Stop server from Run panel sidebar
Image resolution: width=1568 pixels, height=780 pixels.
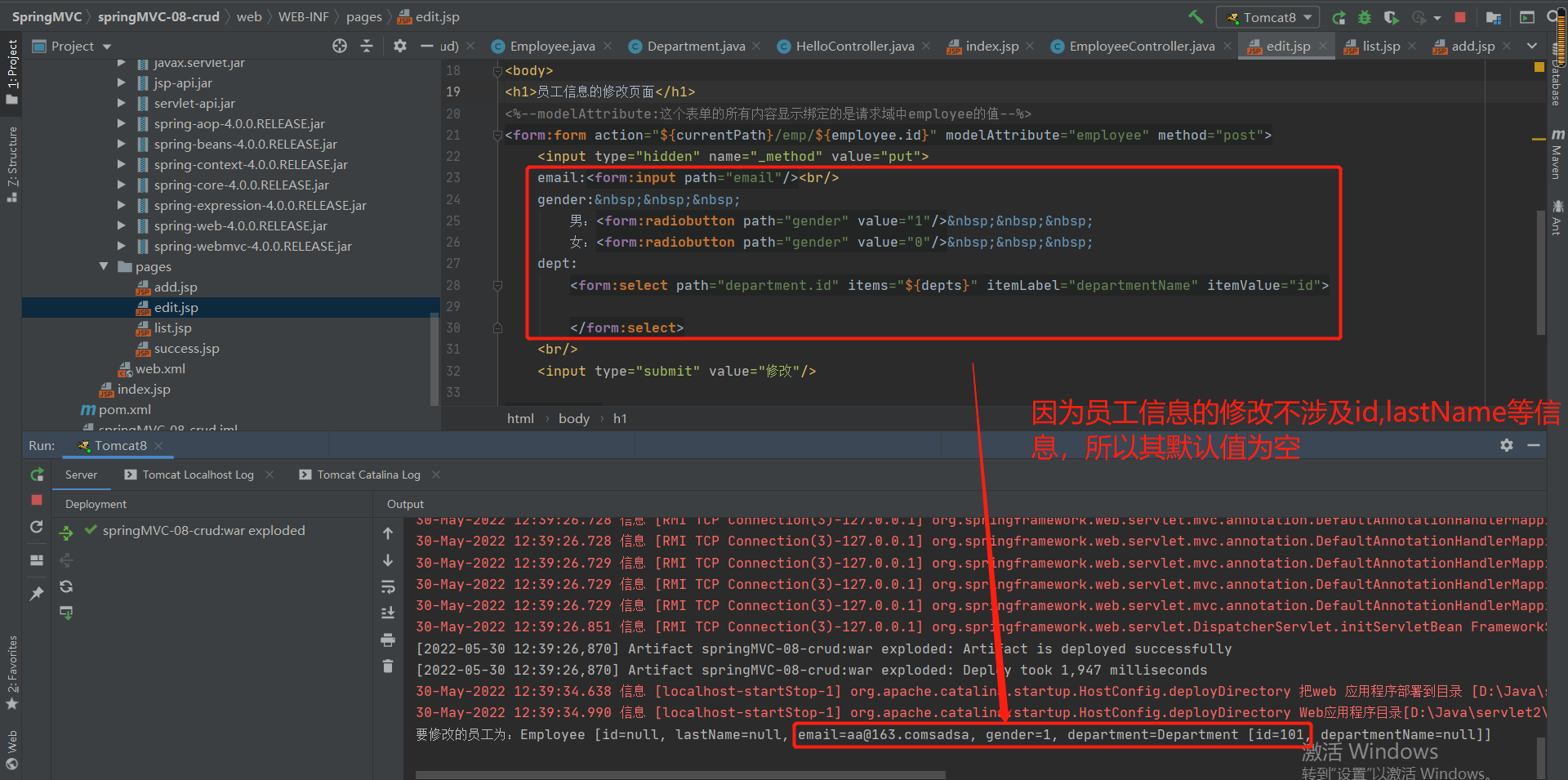[37, 499]
